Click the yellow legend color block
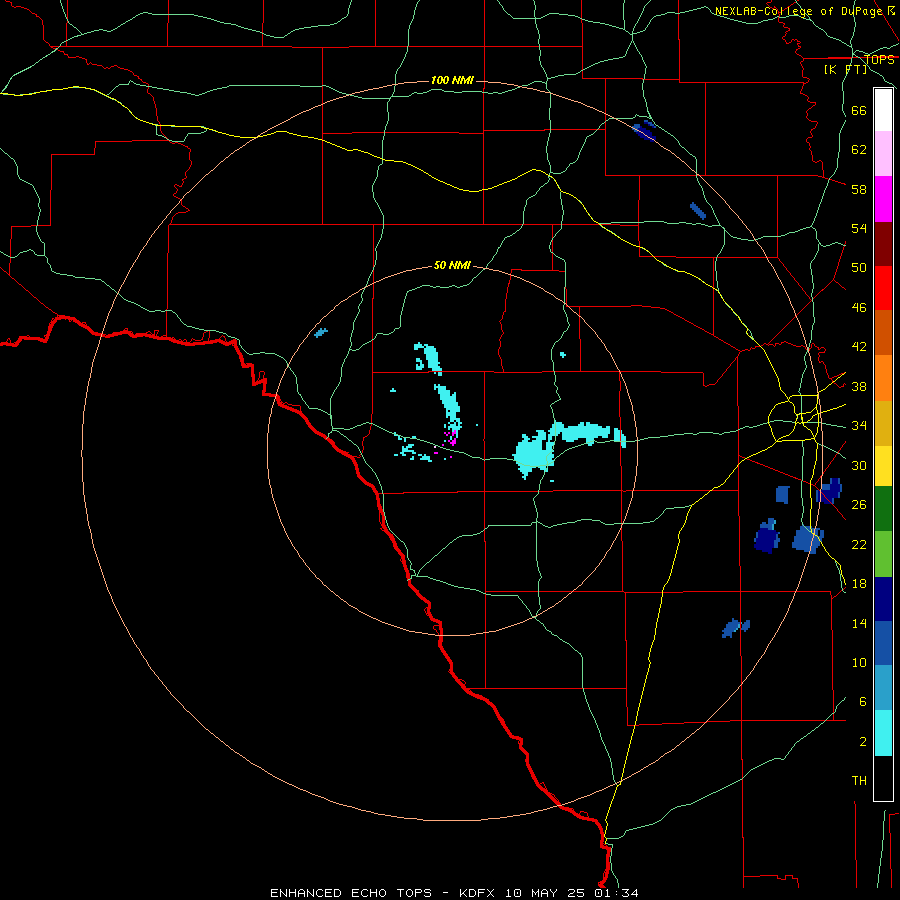The width and height of the screenshot is (900, 900). [x=883, y=466]
